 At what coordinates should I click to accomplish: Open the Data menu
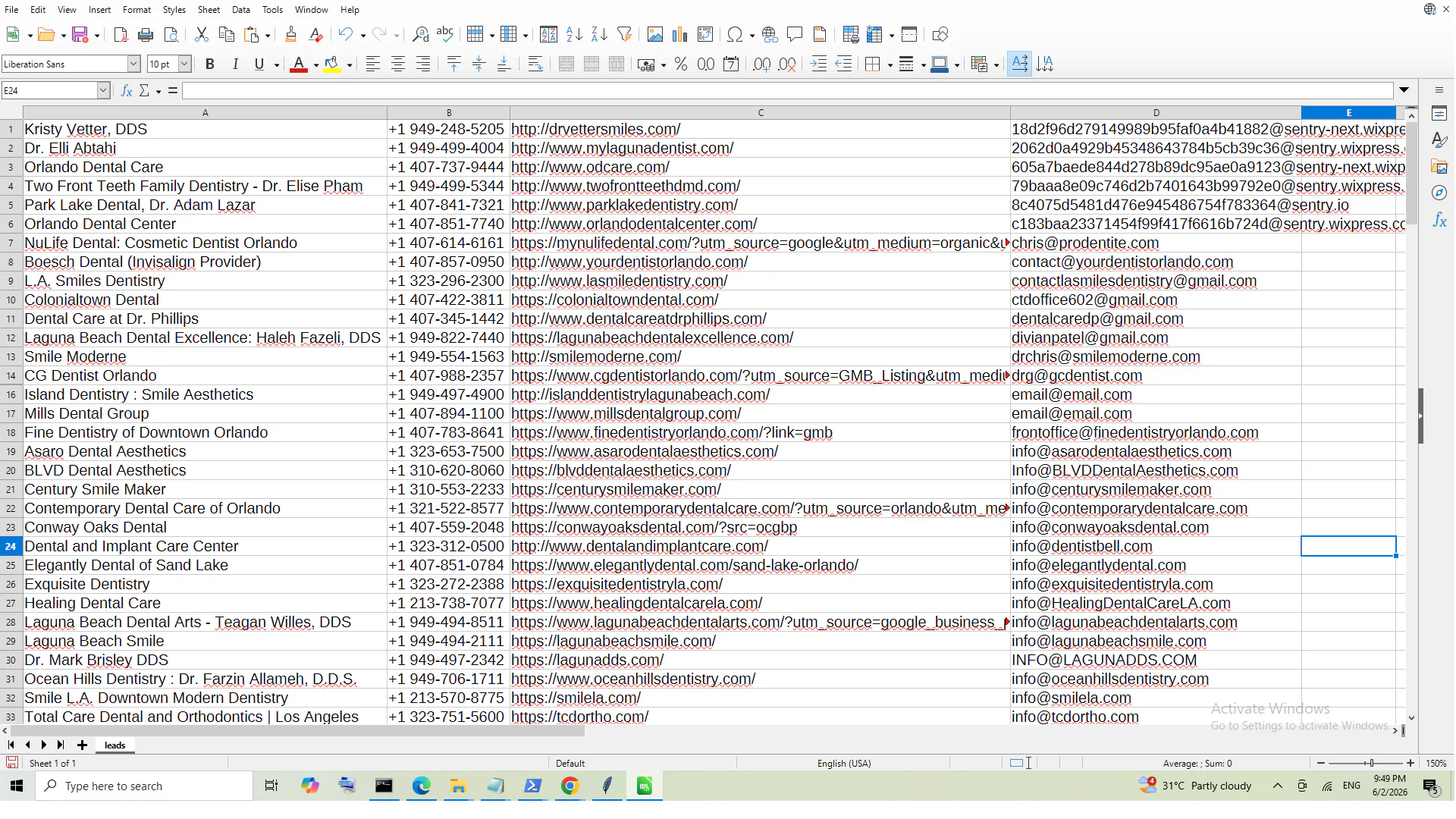pos(241,10)
